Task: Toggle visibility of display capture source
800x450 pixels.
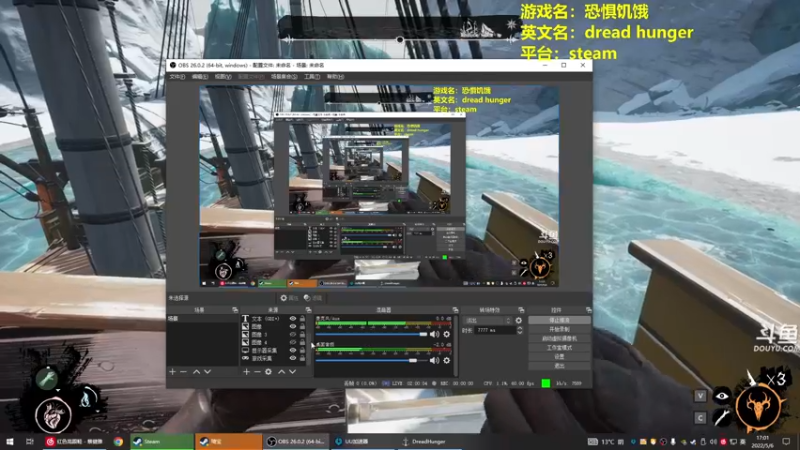Action: [293, 351]
